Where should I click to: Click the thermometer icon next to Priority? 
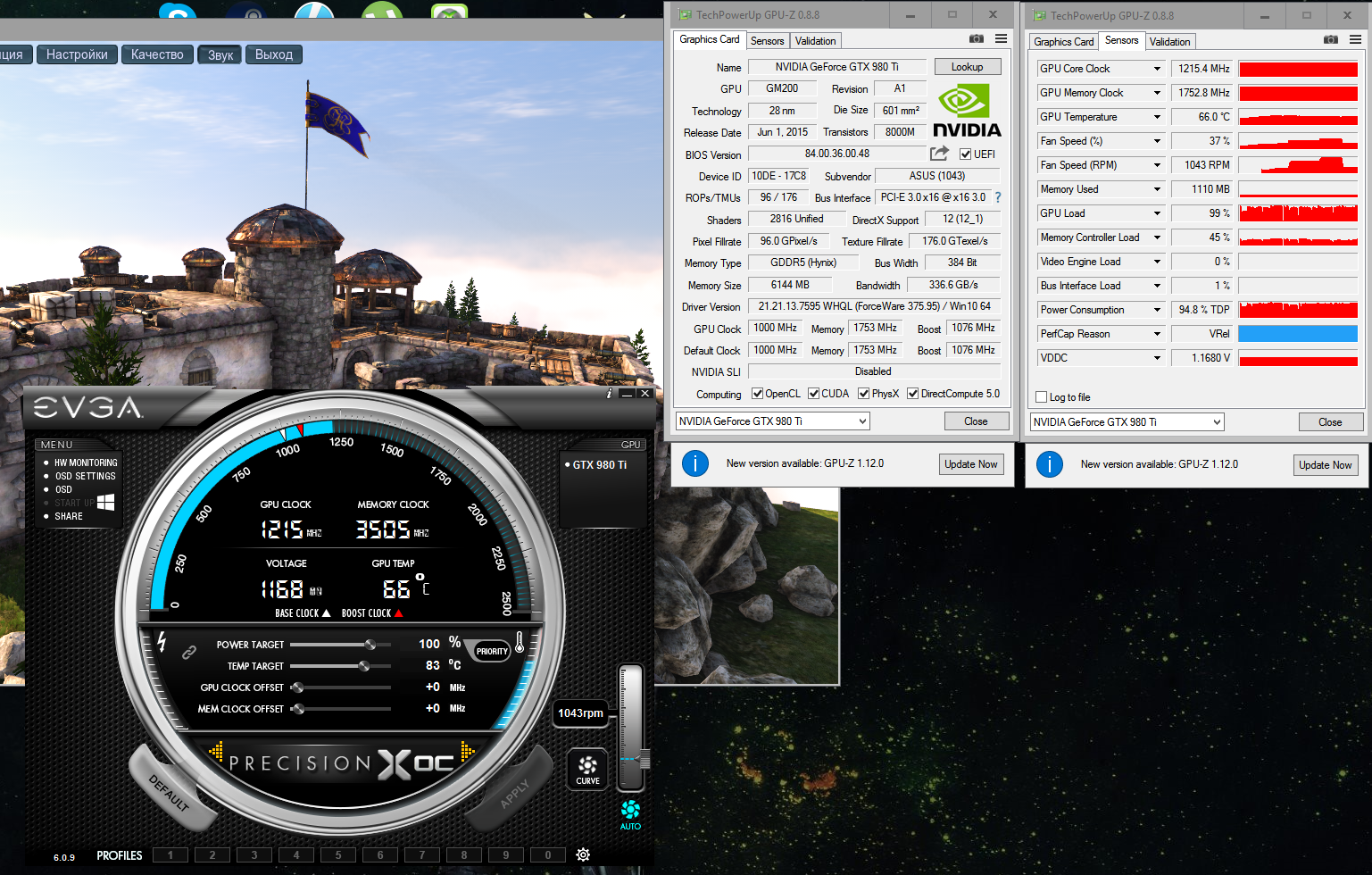520,642
